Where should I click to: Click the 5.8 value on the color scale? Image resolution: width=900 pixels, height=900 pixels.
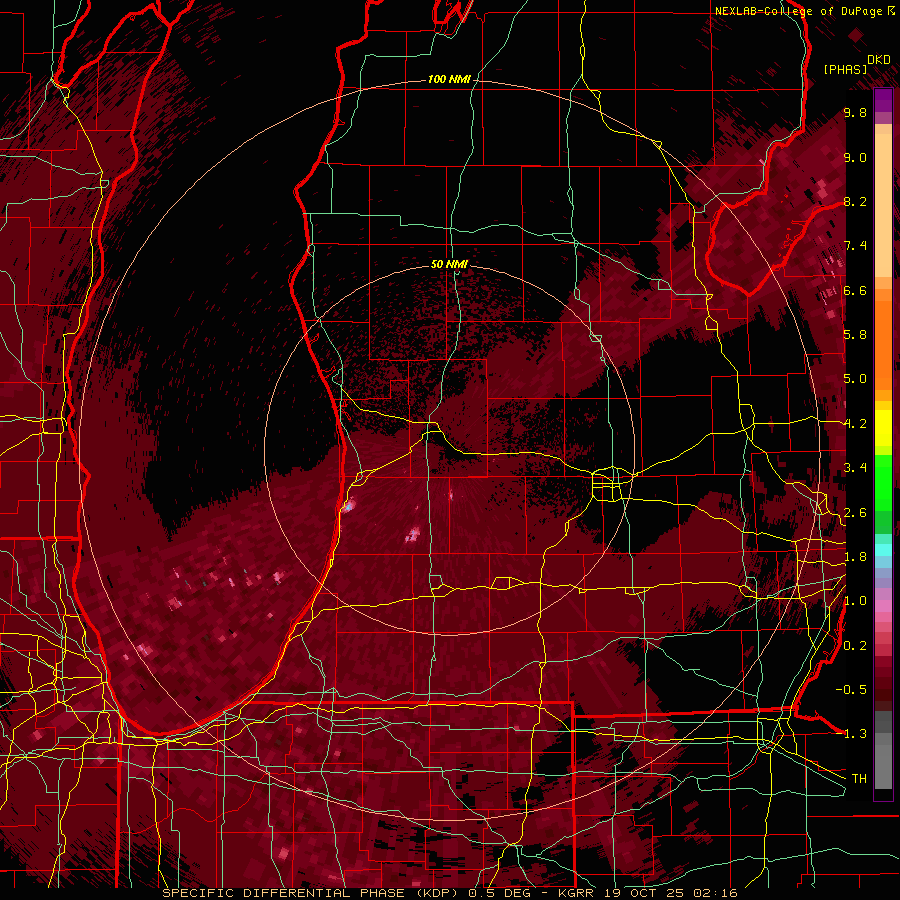tap(855, 335)
